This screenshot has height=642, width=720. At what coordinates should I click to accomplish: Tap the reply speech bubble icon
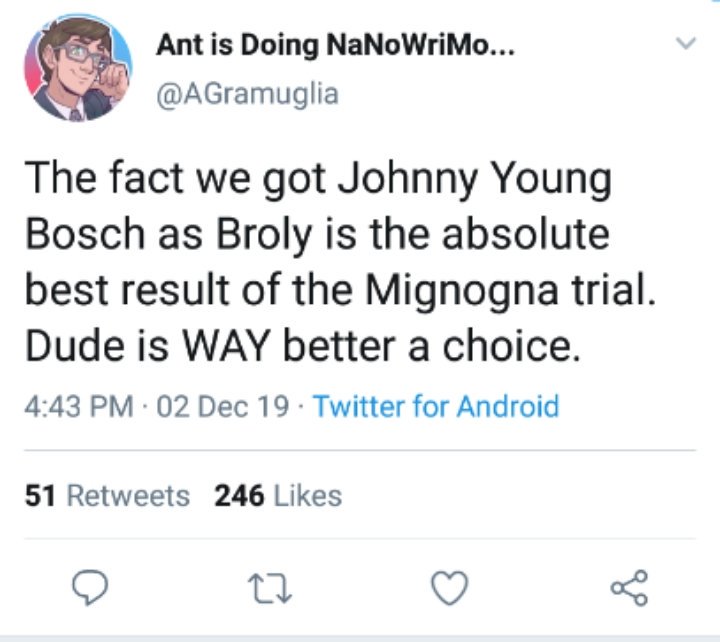pos(90,587)
